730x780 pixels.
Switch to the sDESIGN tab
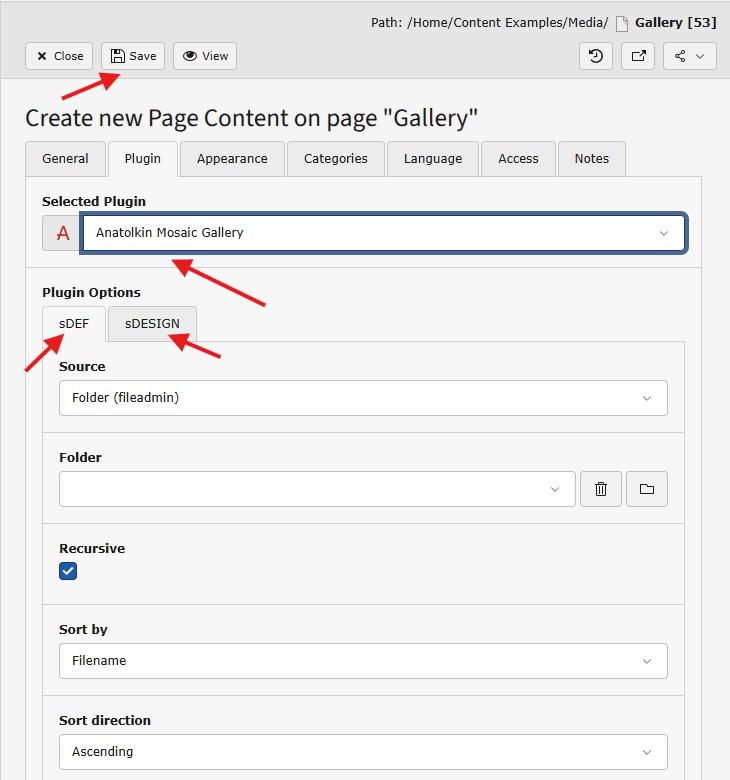pyautogui.click(x=152, y=324)
